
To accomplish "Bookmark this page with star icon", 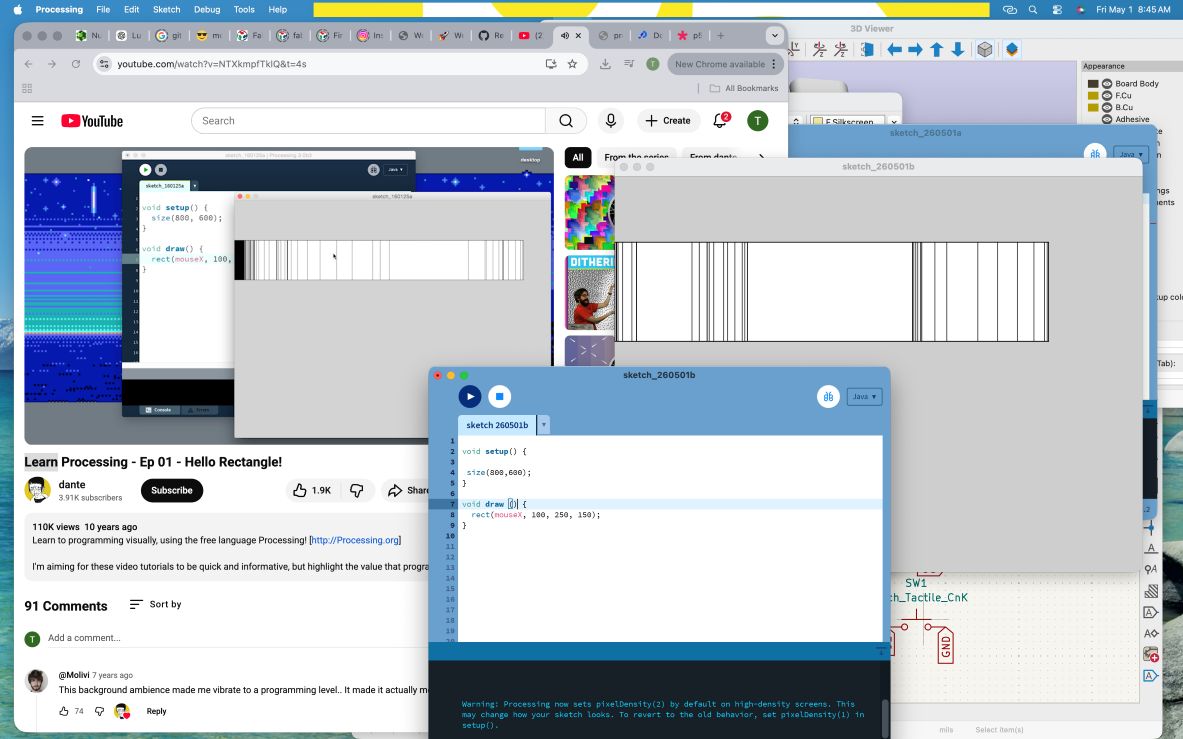I will pos(573,64).
